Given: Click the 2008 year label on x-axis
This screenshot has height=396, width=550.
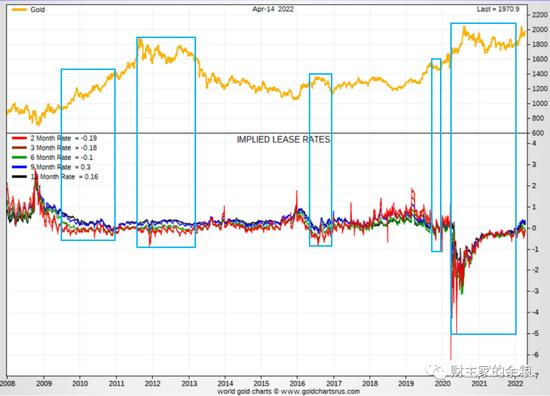Looking at the screenshot, I should 8,383.
